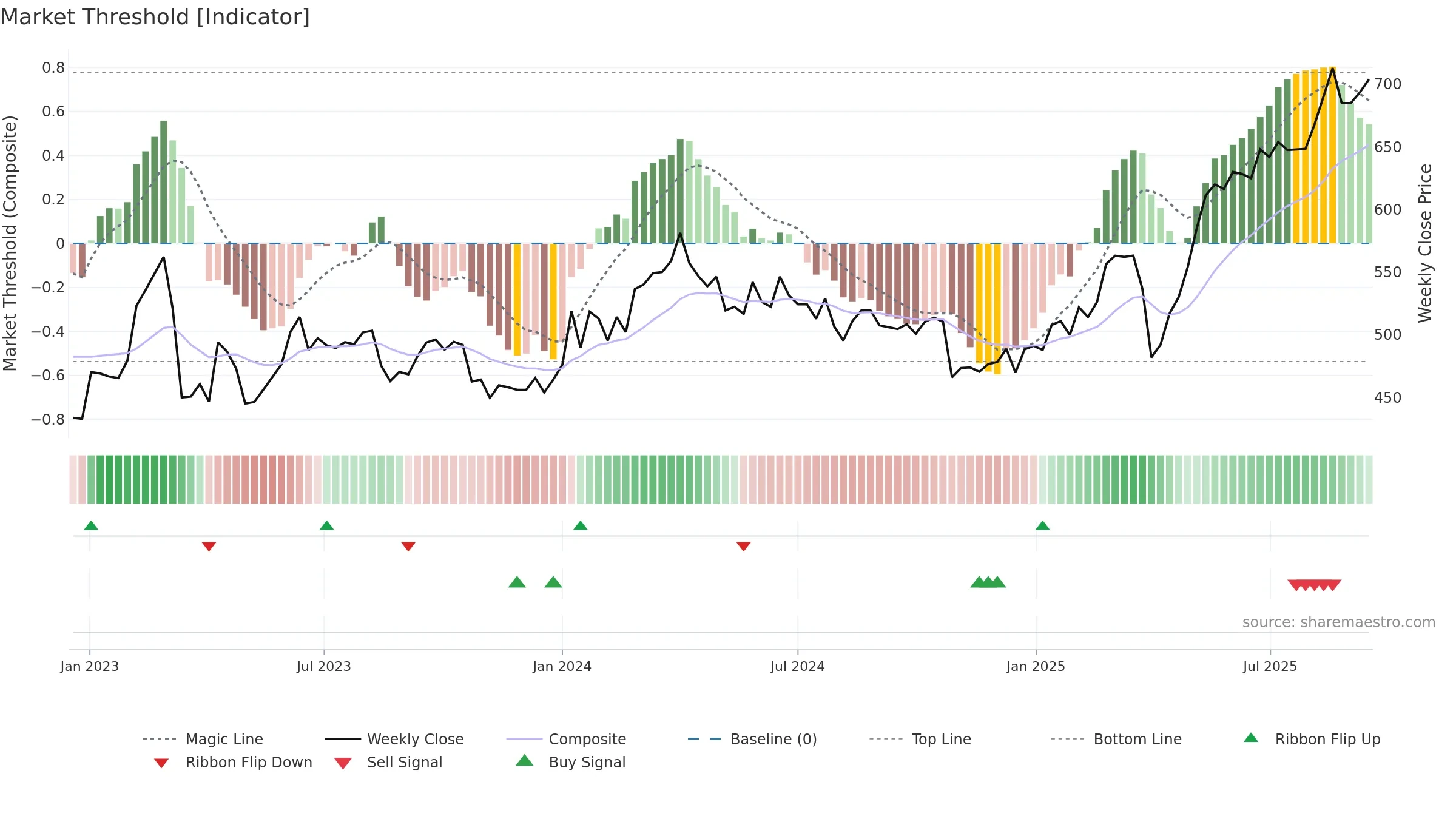This screenshot has width=1456, height=819.
Task: Toggle the Bottom Line legend entry
Action: coord(1116,739)
